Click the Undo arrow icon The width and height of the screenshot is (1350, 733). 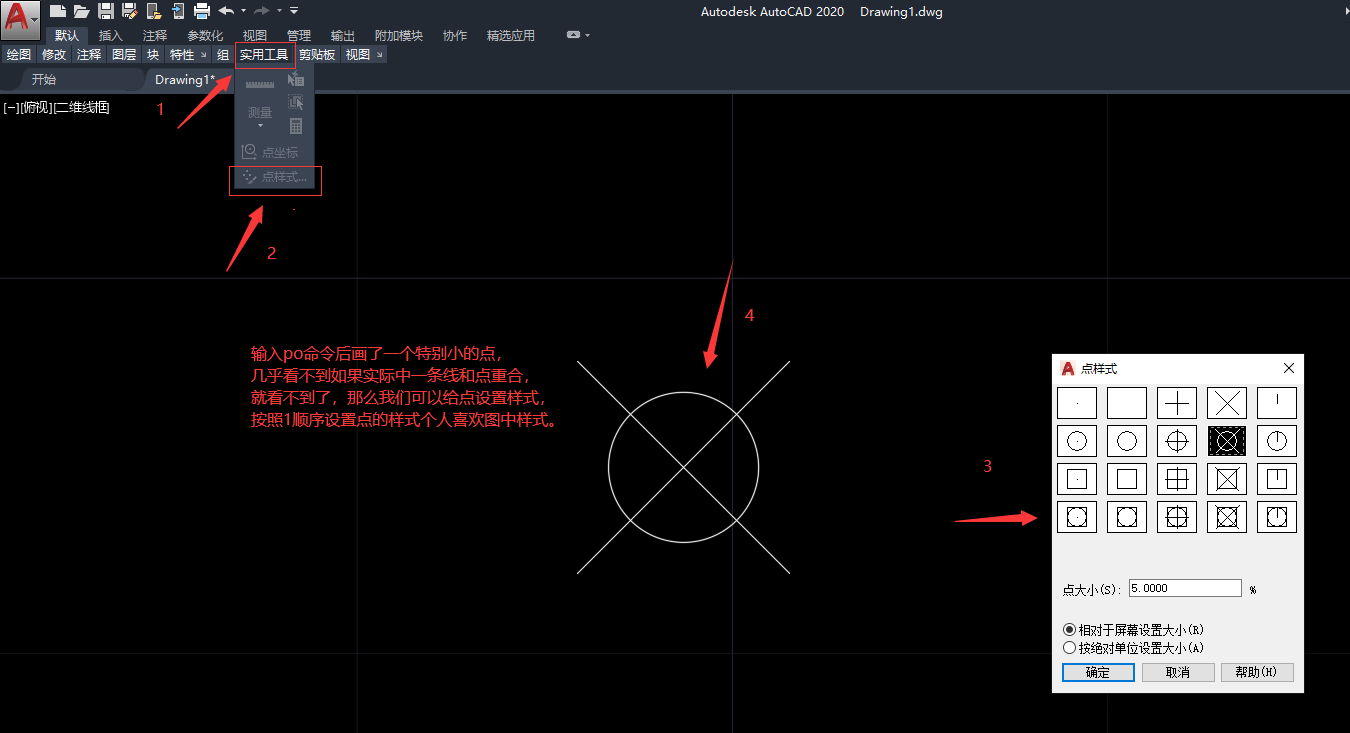point(225,11)
